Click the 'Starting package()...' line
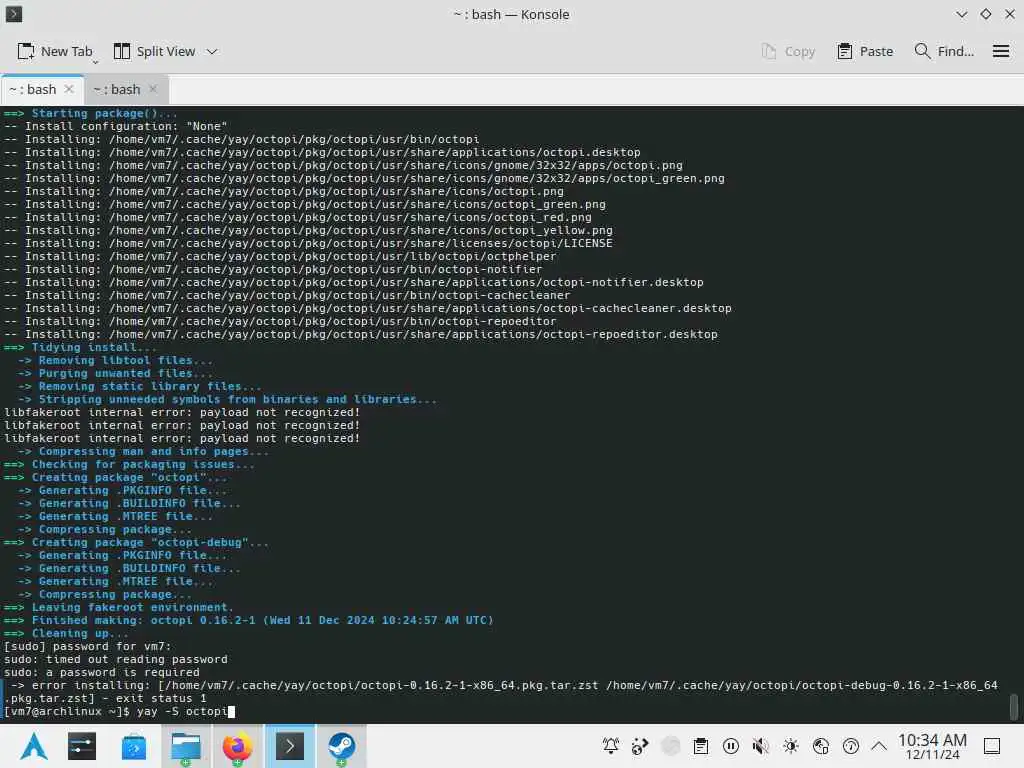Screen dimensions: 1024x768 (x=91, y=113)
